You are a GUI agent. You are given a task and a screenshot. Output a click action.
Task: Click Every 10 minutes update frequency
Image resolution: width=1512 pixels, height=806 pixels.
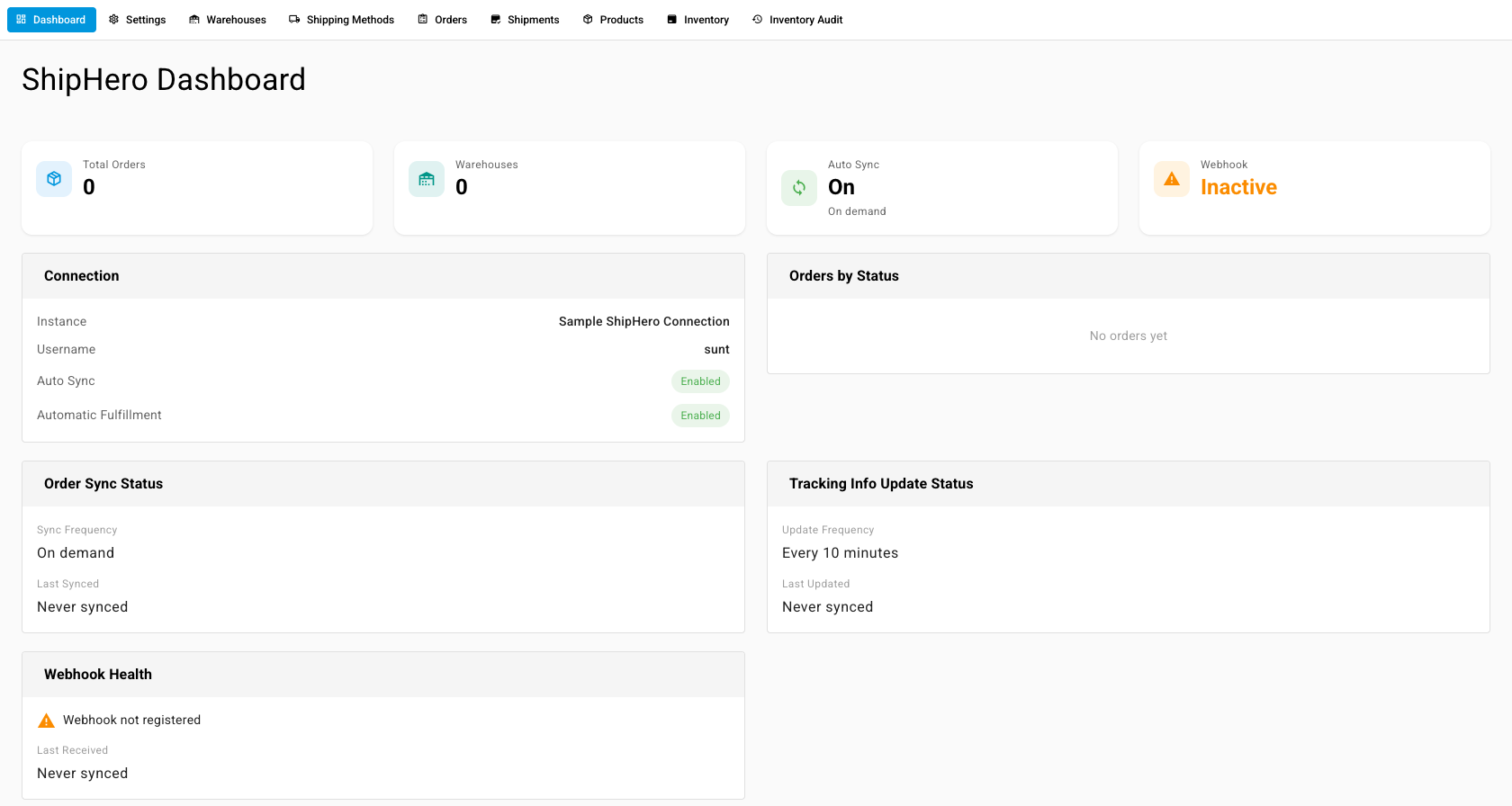tap(840, 553)
